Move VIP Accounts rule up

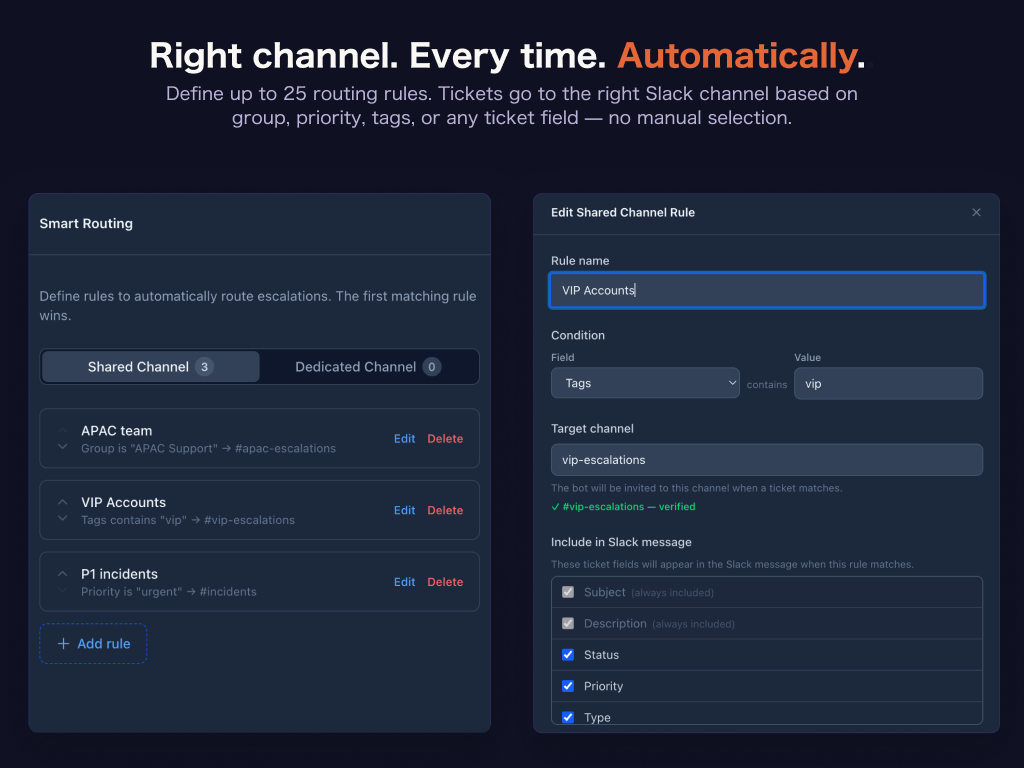click(63, 502)
